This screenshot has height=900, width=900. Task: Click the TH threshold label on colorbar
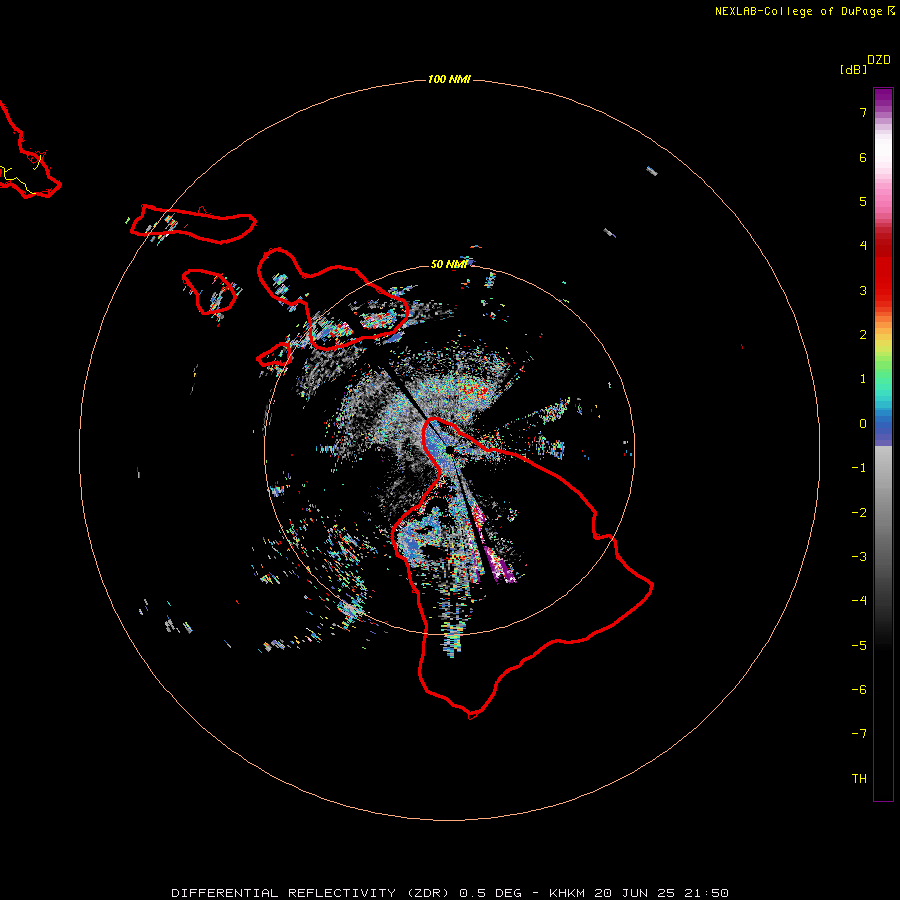(859, 779)
